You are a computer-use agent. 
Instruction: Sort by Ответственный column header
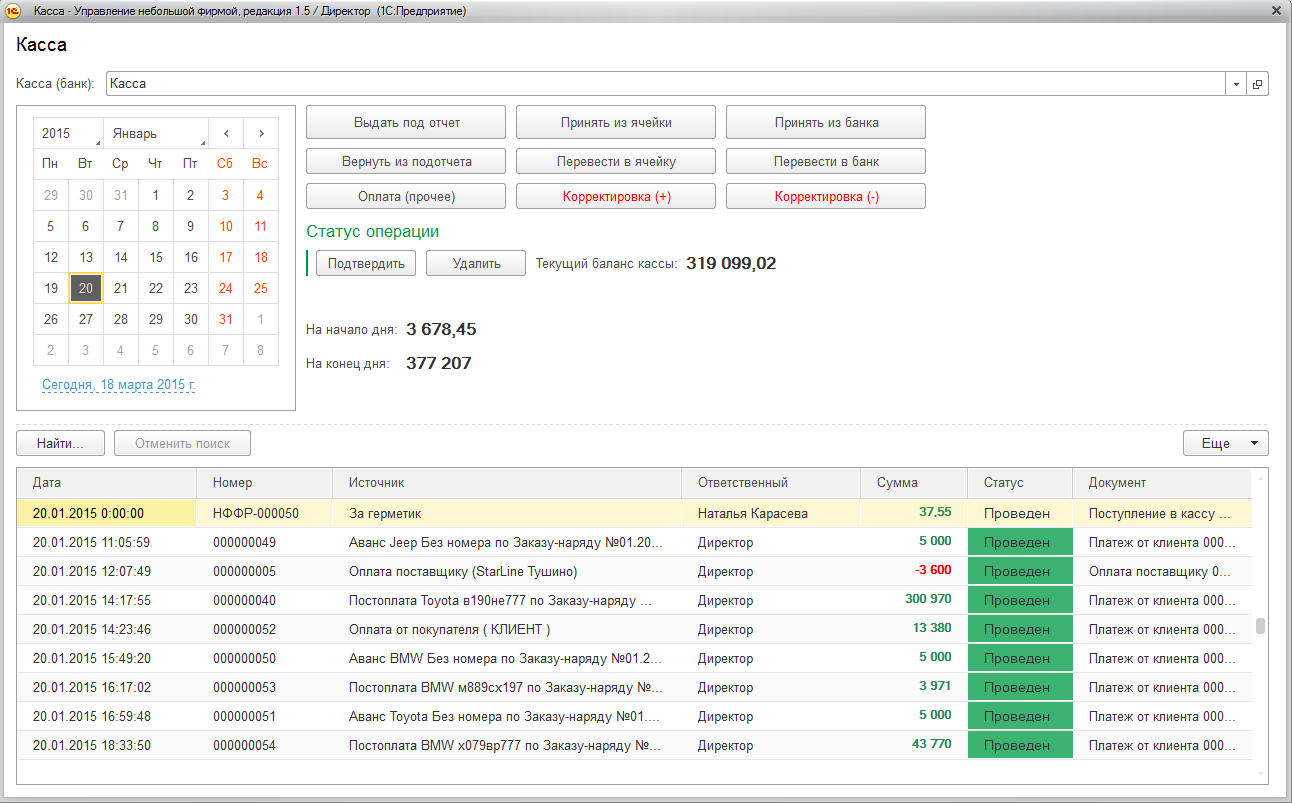point(771,483)
